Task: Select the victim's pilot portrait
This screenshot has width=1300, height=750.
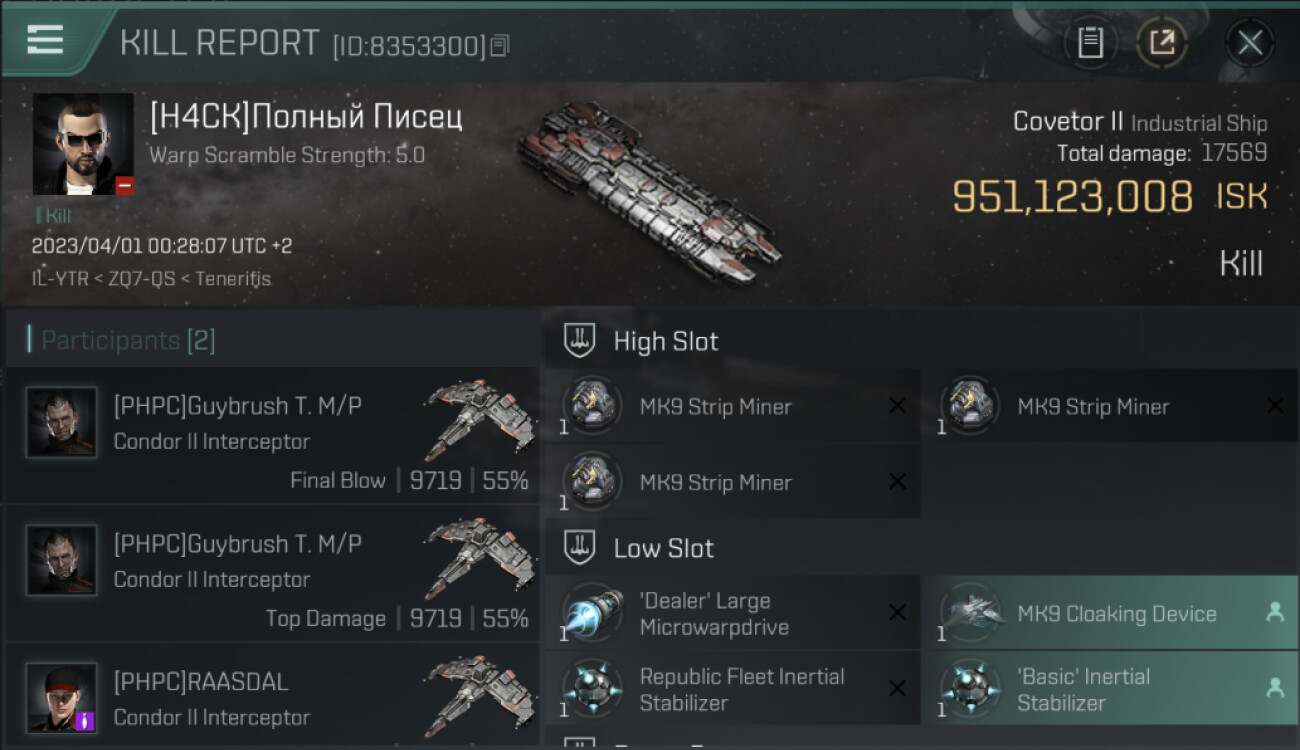Action: point(83,144)
